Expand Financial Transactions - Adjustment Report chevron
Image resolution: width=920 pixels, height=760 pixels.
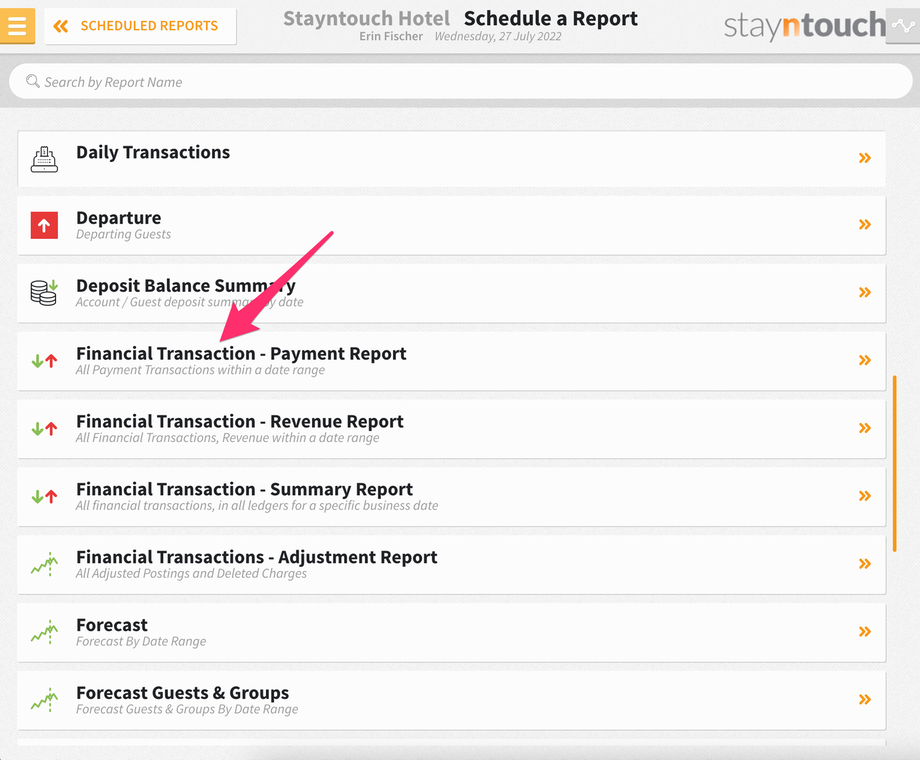point(865,564)
